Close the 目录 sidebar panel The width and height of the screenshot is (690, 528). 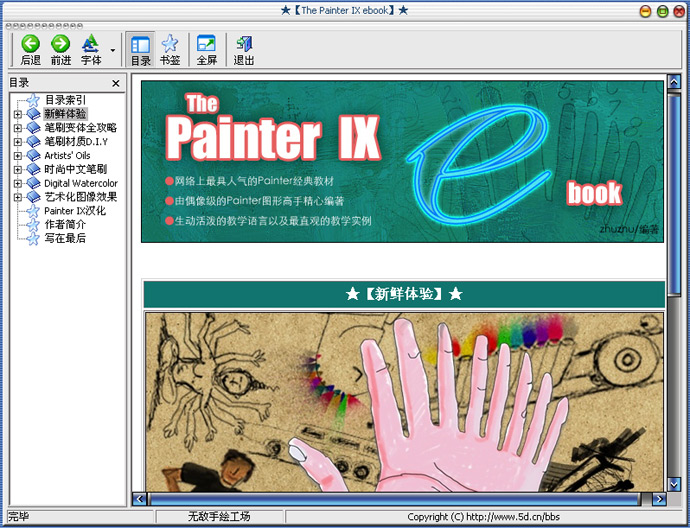click(x=116, y=83)
